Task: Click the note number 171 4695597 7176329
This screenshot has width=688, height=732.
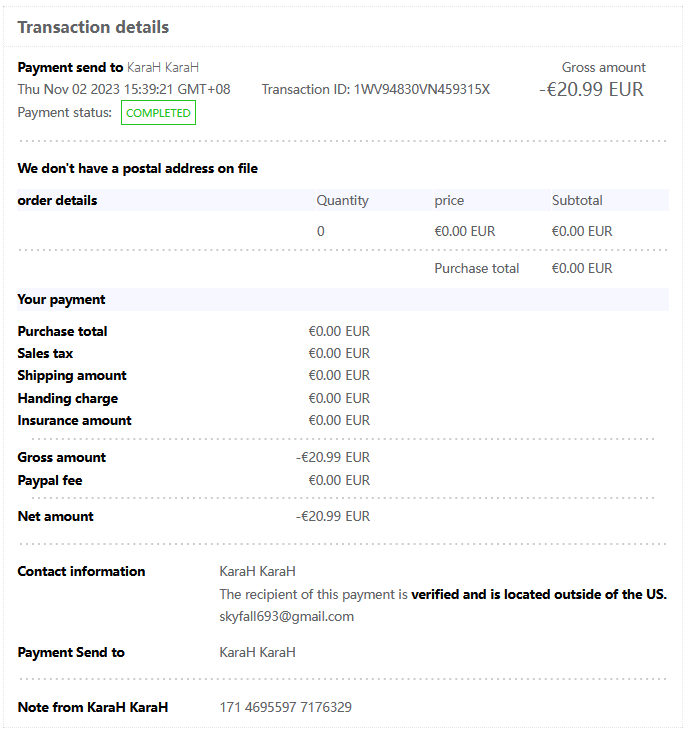Action: tap(285, 707)
